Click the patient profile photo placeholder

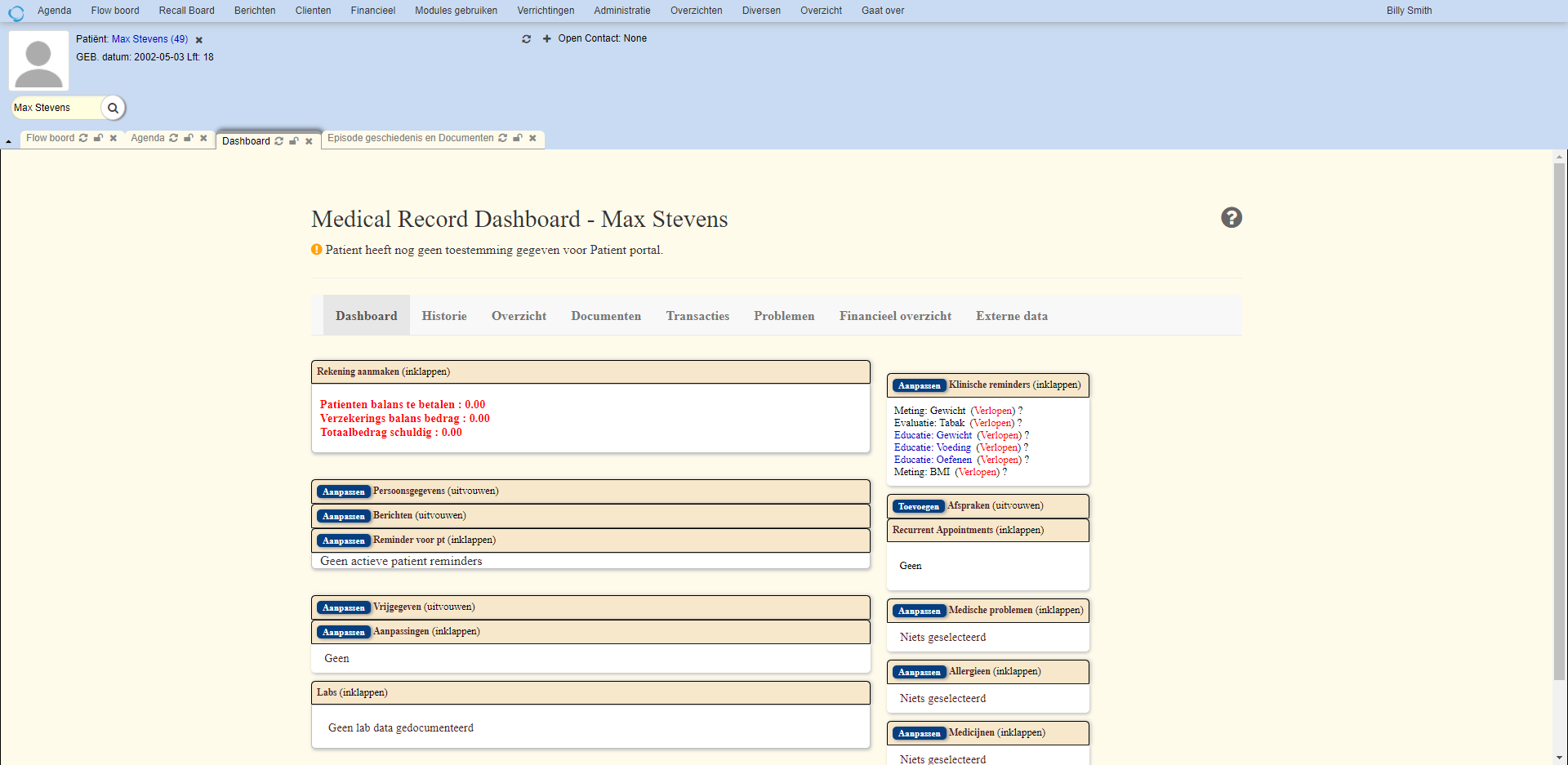(x=38, y=61)
